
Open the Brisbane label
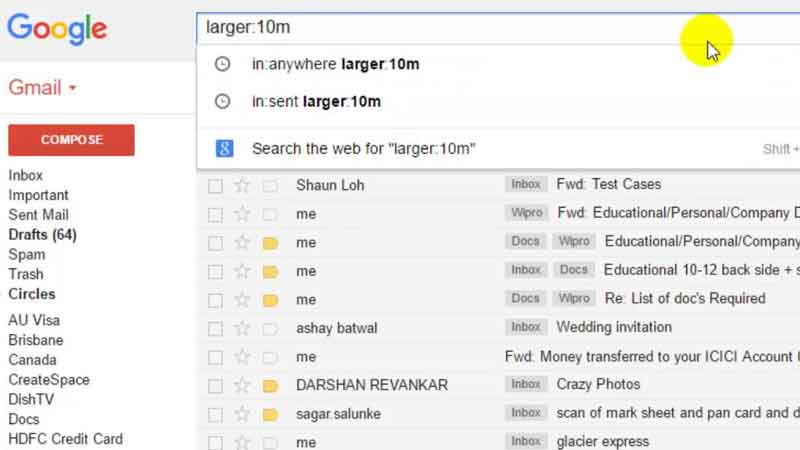pyautogui.click(x=36, y=340)
